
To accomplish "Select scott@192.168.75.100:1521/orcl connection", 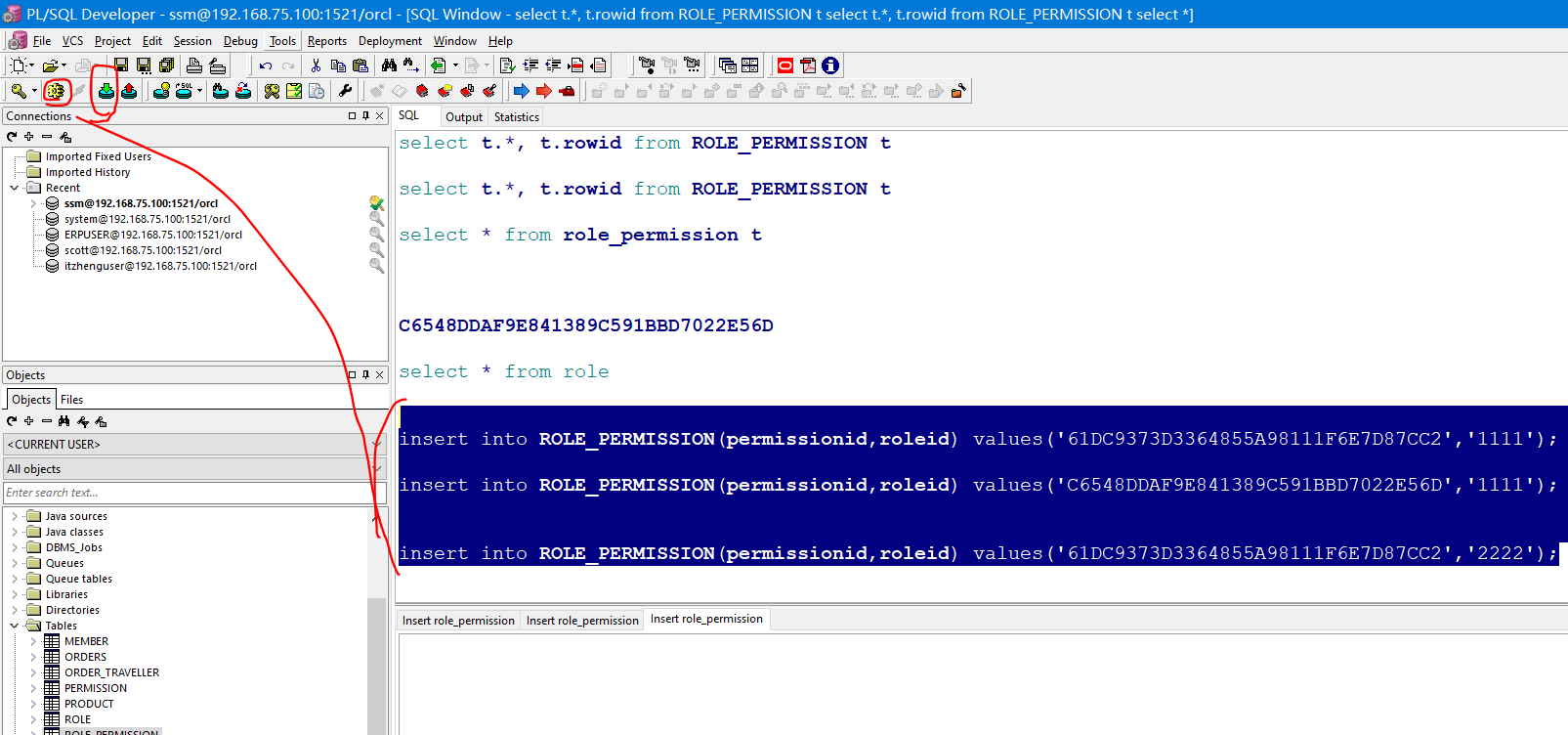I will pyautogui.click(x=143, y=250).
